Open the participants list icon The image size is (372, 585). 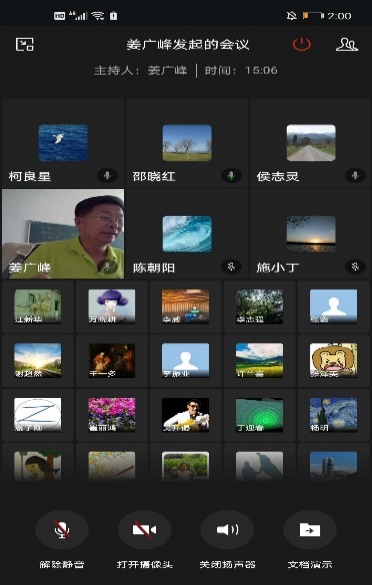click(x=347, y=44)
